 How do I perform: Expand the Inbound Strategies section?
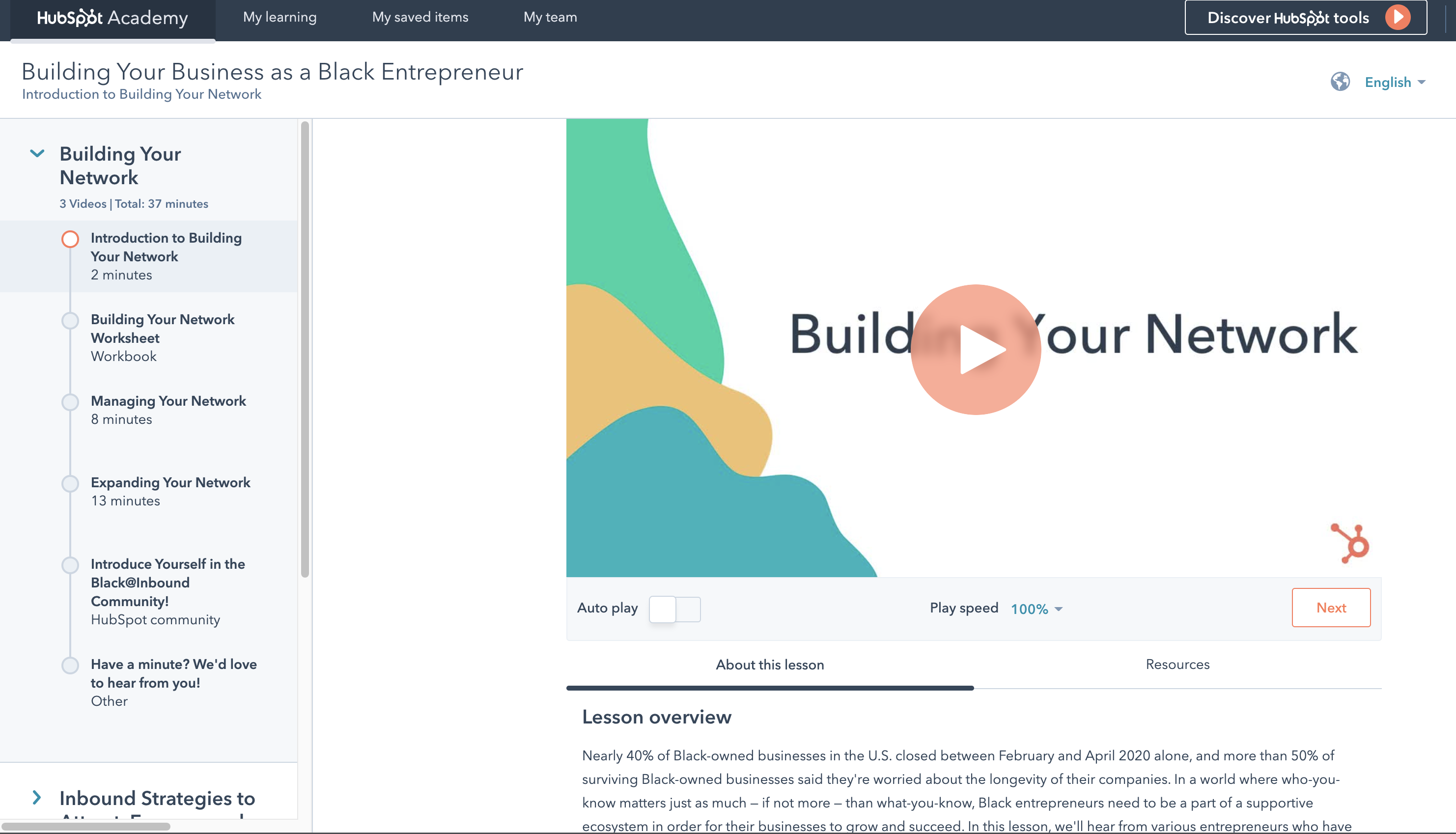click(37, 797)
